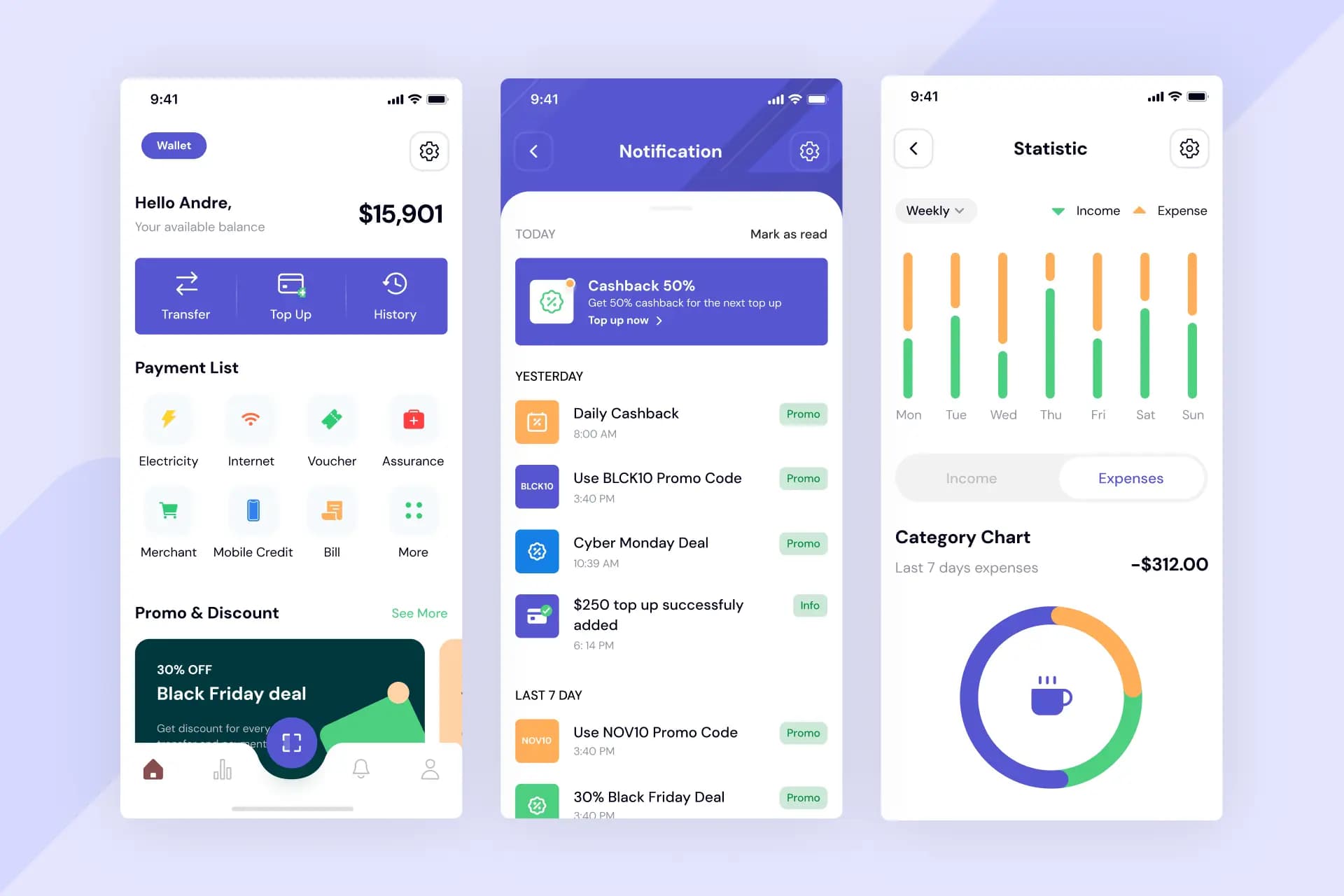This screenshot has height=896, width=1344.
Task: Toggle the Expenses view in statistics
Action: pyautogui.click(x=1130, y=478)
